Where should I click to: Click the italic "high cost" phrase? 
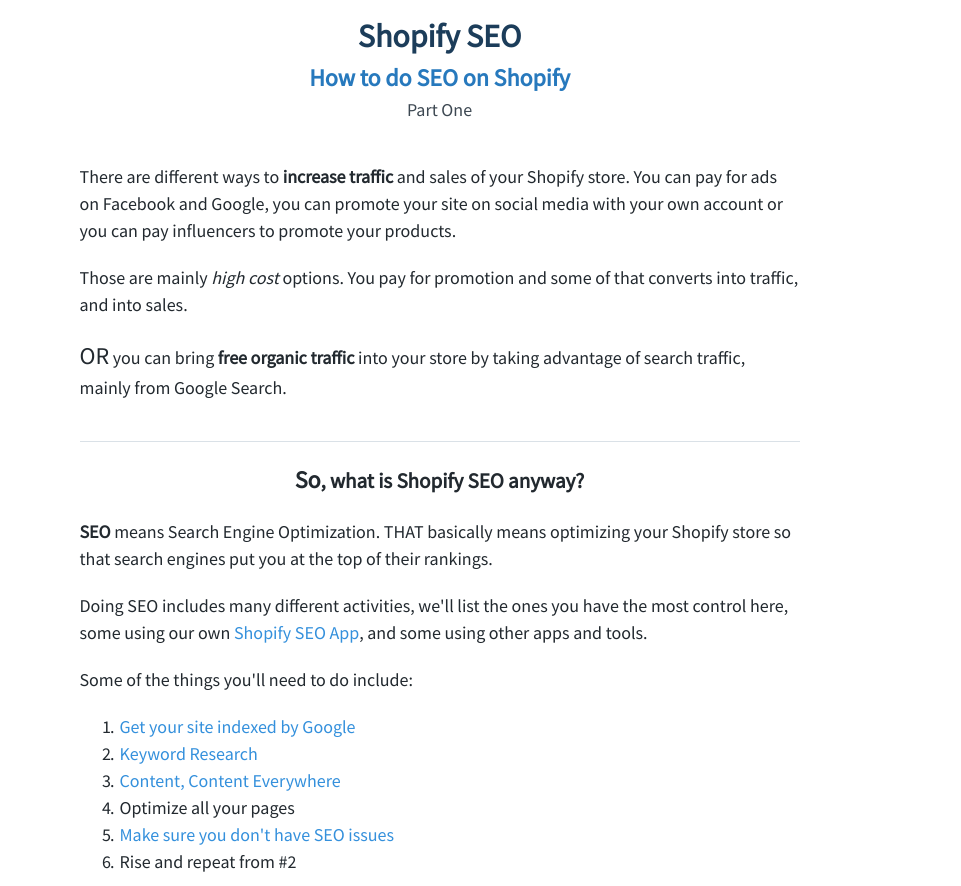245,278
